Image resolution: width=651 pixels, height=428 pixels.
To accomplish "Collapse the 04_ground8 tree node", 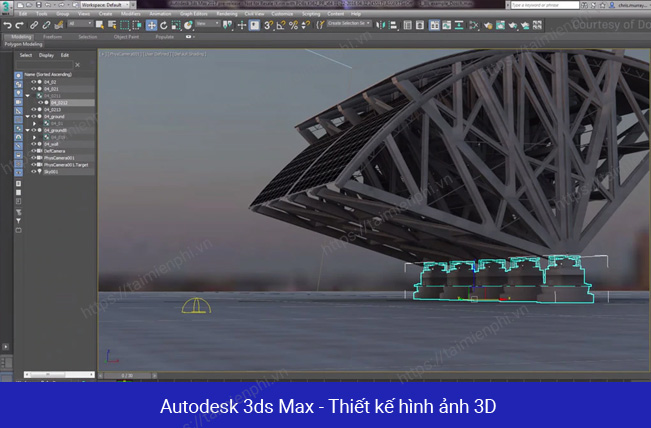I will coord(28,130).
